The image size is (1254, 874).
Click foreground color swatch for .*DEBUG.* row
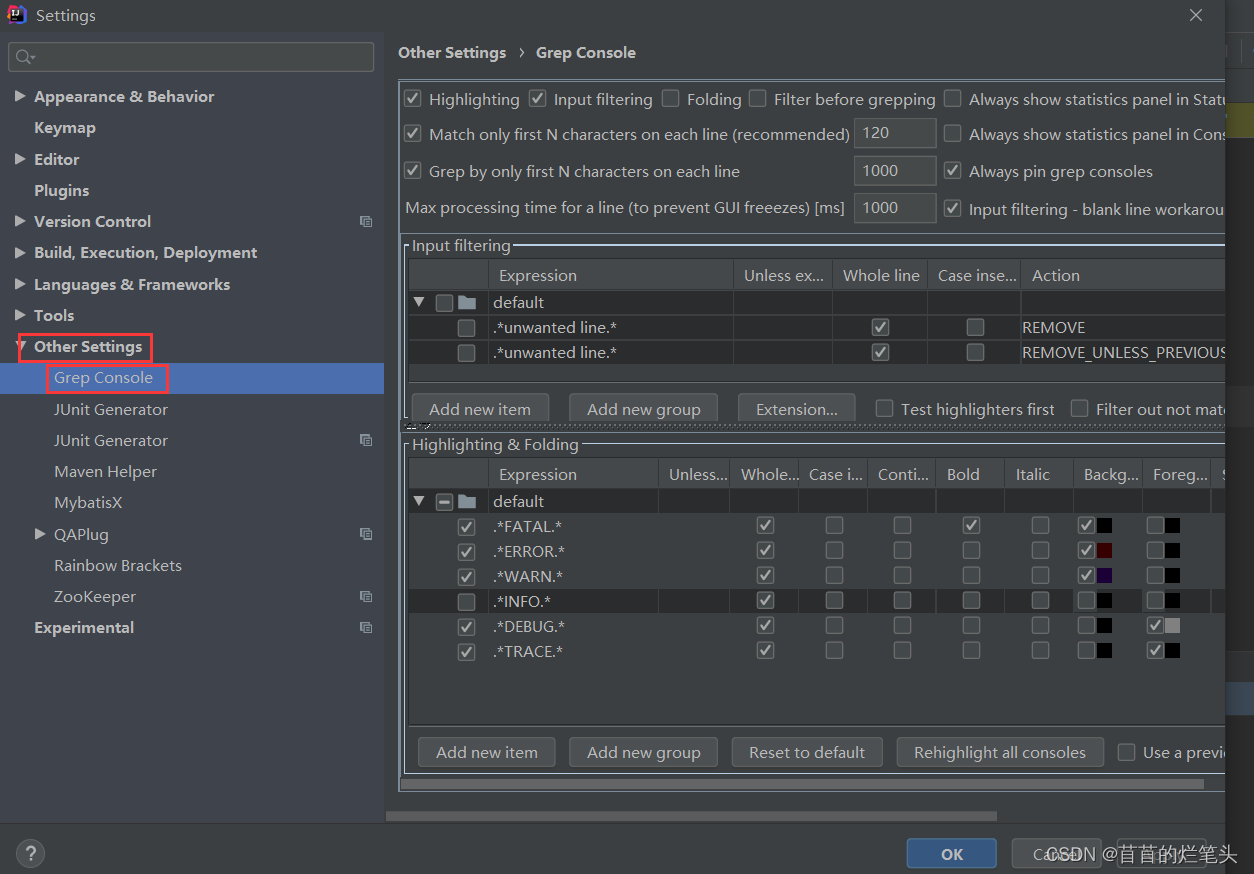[x=1172, y=626]
